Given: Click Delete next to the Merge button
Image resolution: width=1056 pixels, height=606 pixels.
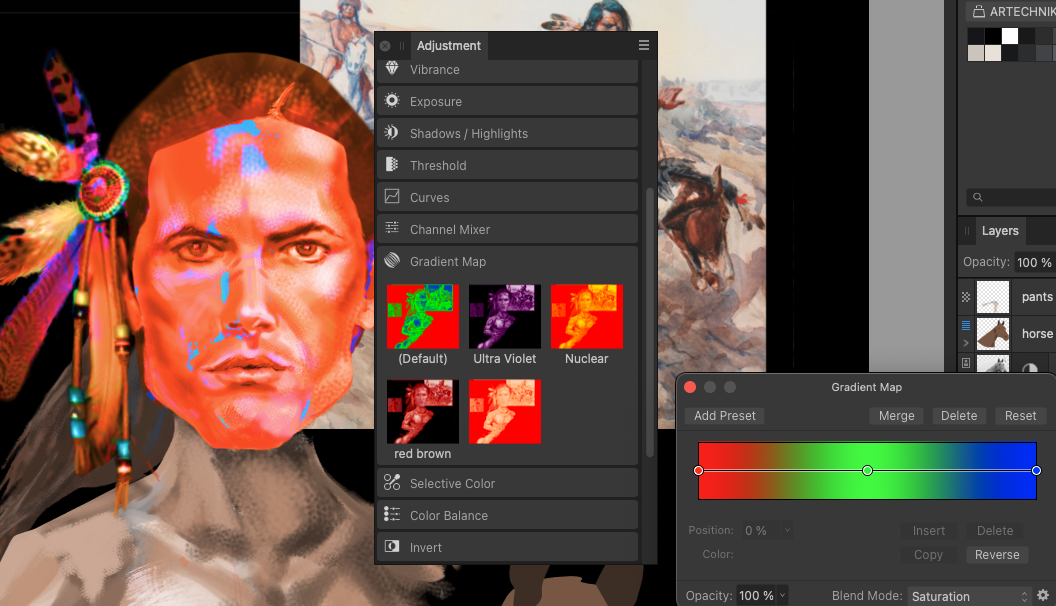Looking at the screenshot, I should [x=959, y=415].
